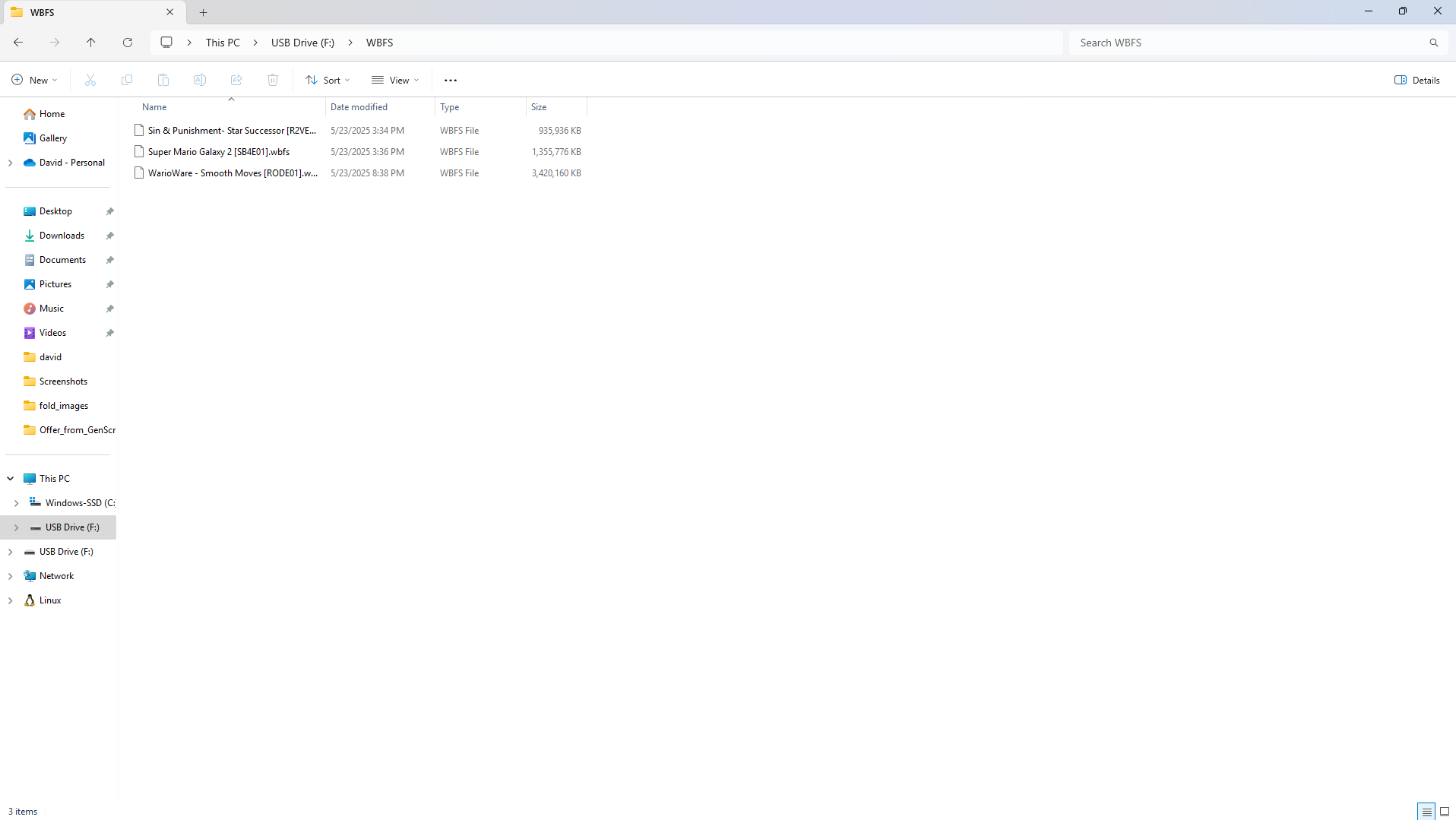Click the PC monitor icon in address bar
Image resolution: width=1456 pixels, height=820 pixels.
tap(166, 43)
